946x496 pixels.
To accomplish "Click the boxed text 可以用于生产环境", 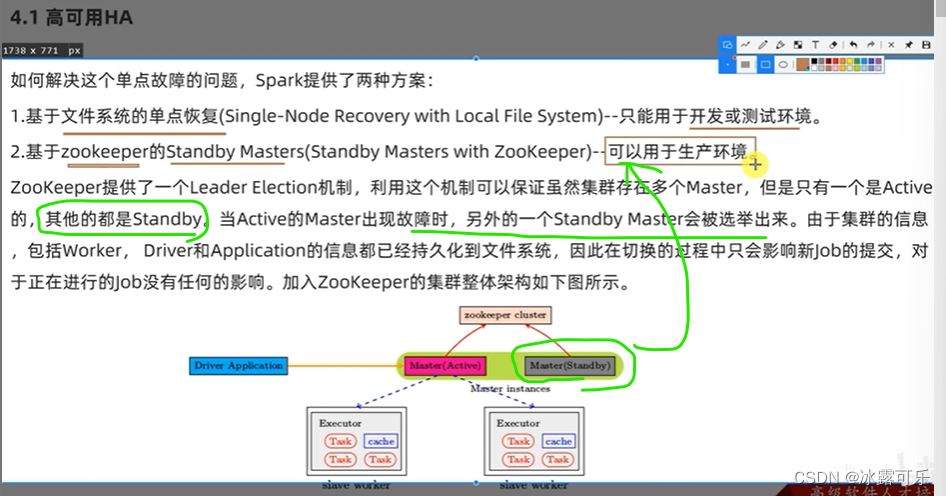I will 679,151.
